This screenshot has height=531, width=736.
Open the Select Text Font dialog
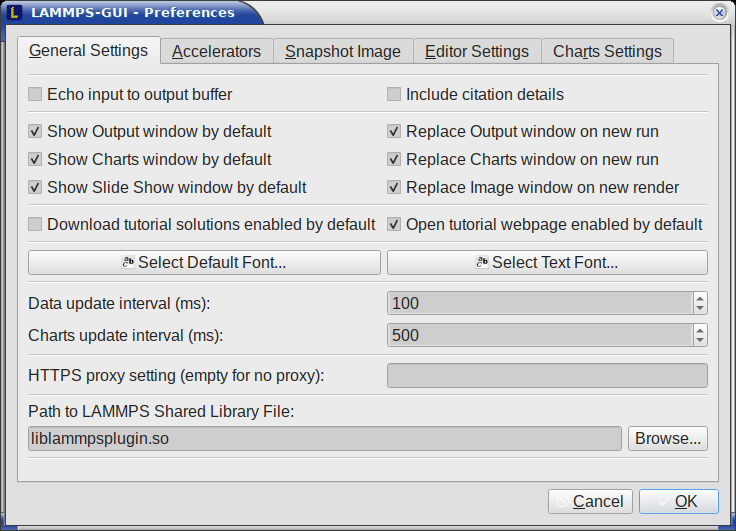pyautogui.click(x=547, y=262)
